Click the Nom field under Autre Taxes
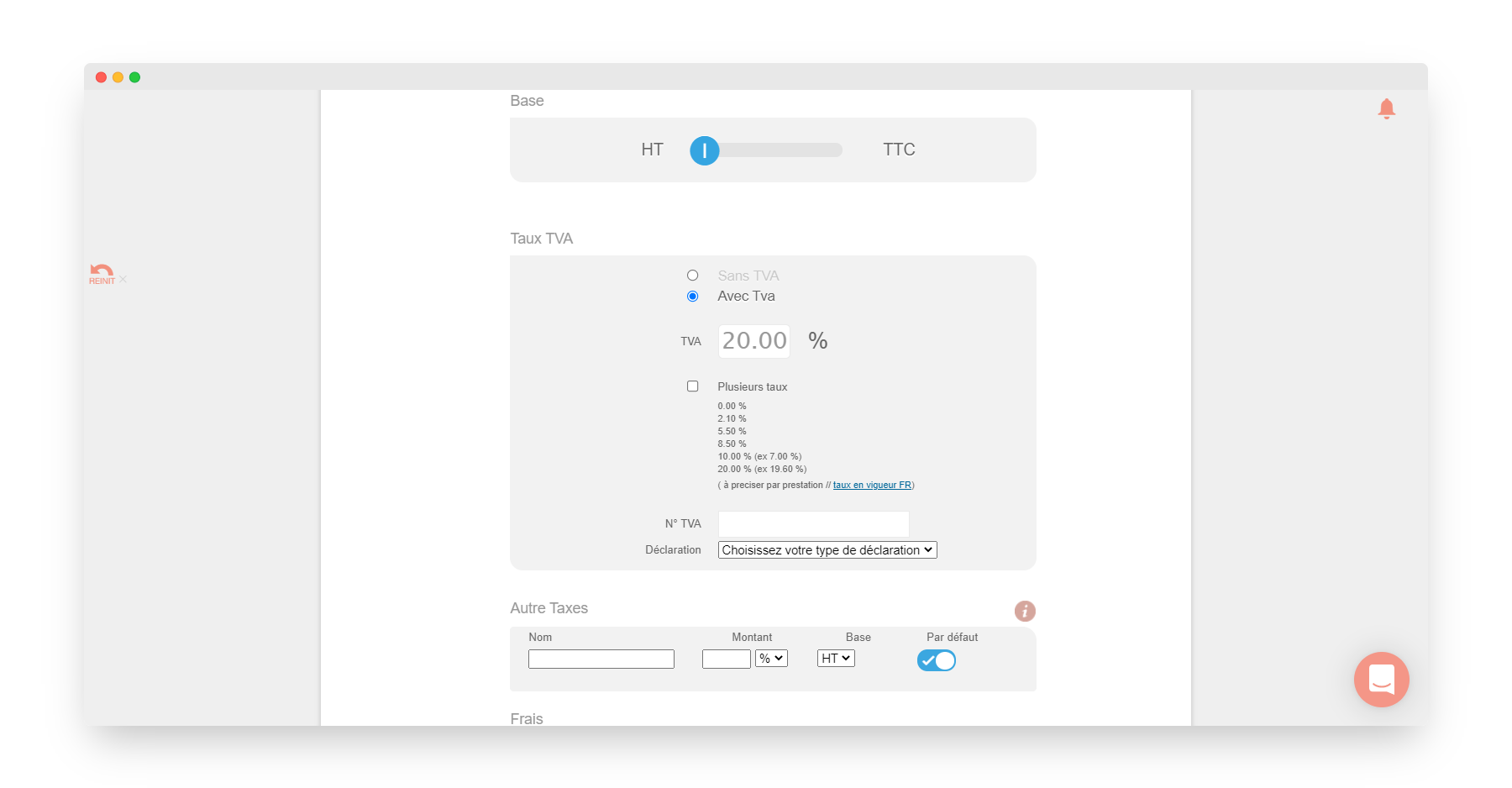The image size is (1512, 788). click(x=601, y=659)
